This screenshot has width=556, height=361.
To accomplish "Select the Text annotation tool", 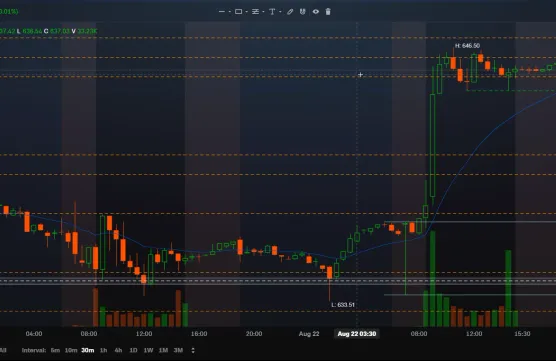I will point(272,12).
